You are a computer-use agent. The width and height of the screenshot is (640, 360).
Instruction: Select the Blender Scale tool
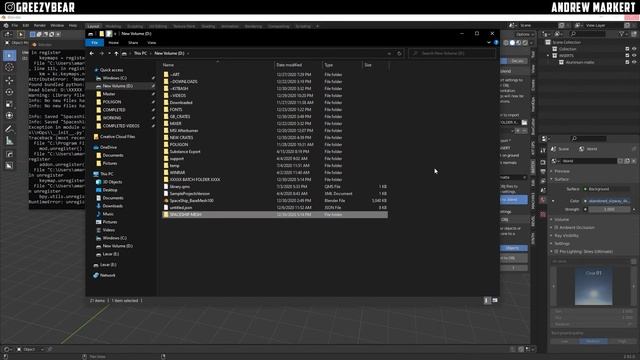click(9, 104)
